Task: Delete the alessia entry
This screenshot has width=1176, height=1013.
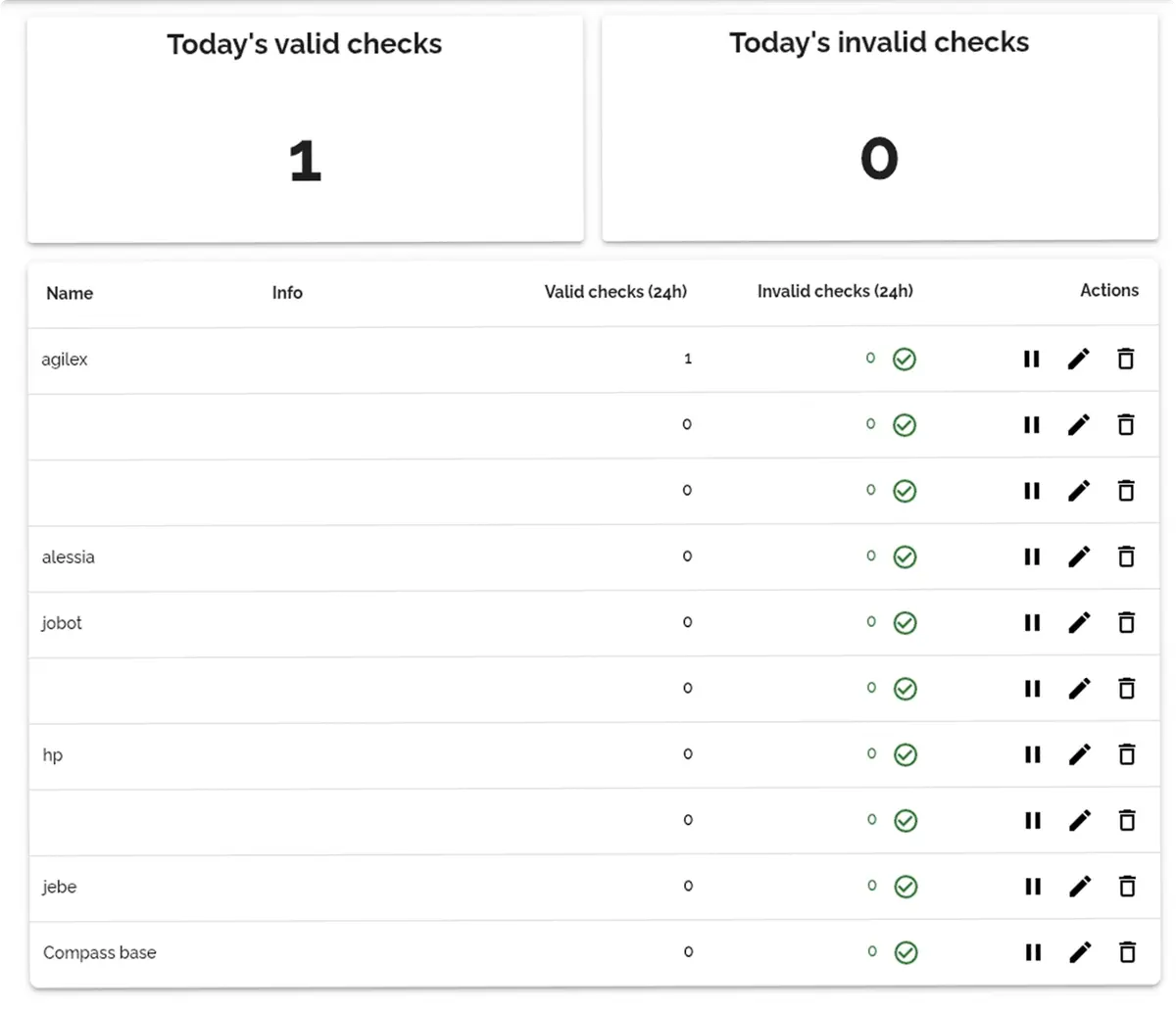Action: [x=1126, y=556]
